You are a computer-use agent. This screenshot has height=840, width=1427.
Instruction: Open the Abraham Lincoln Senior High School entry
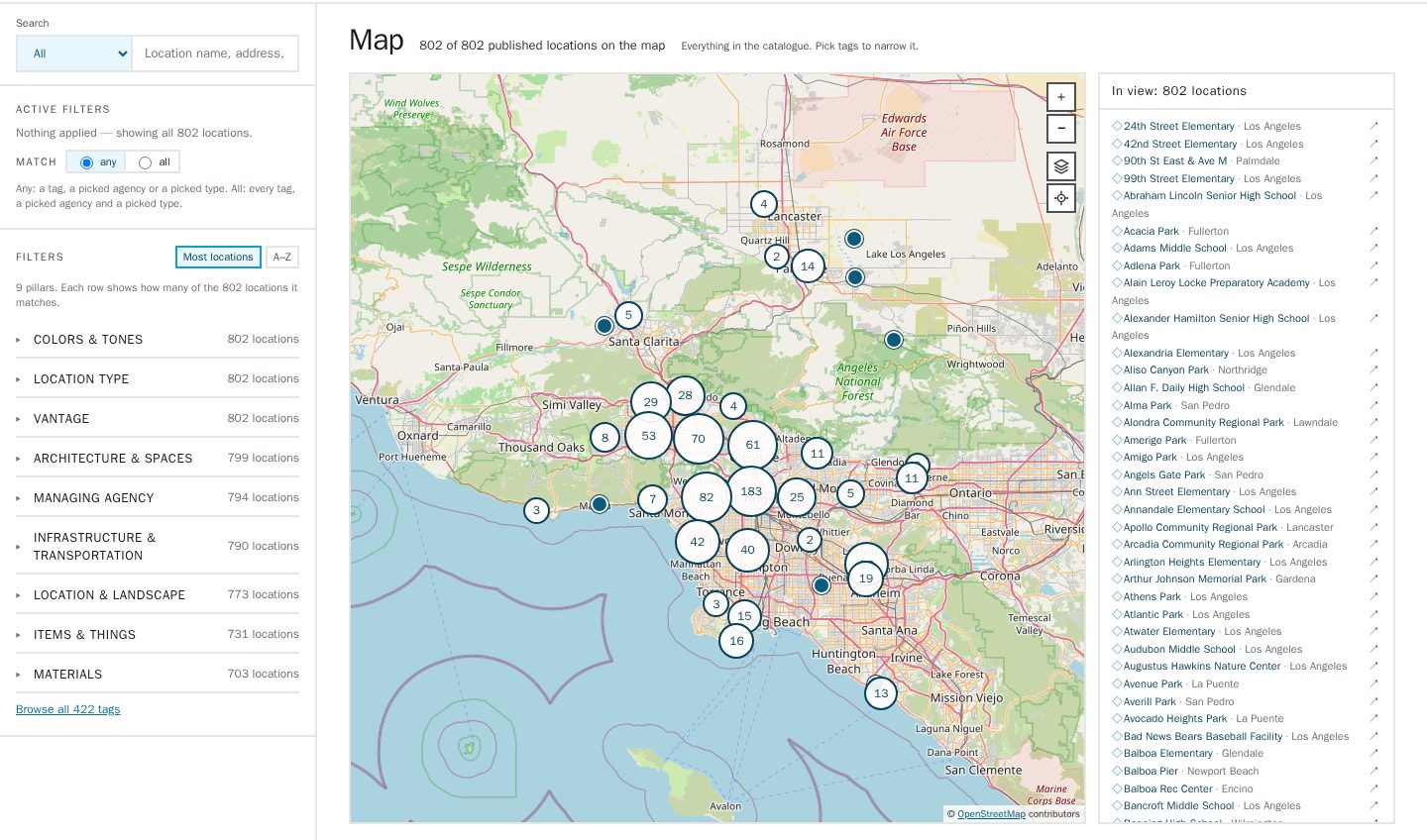click(1209, 196)
